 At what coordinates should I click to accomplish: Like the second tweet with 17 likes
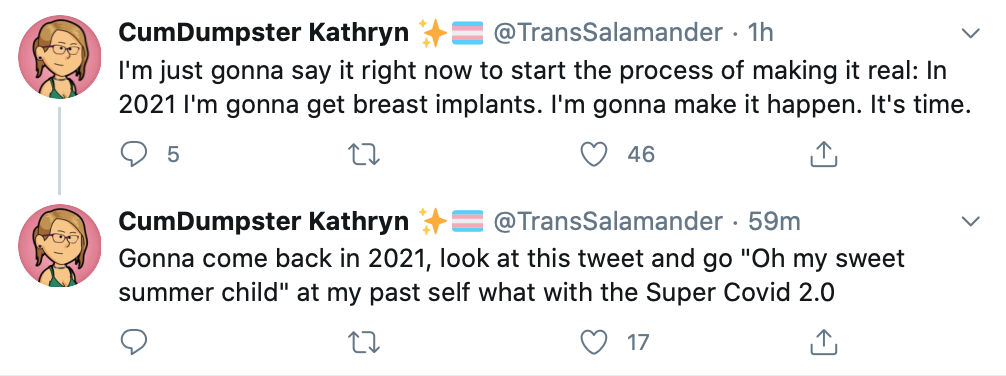tap(593, 343)
